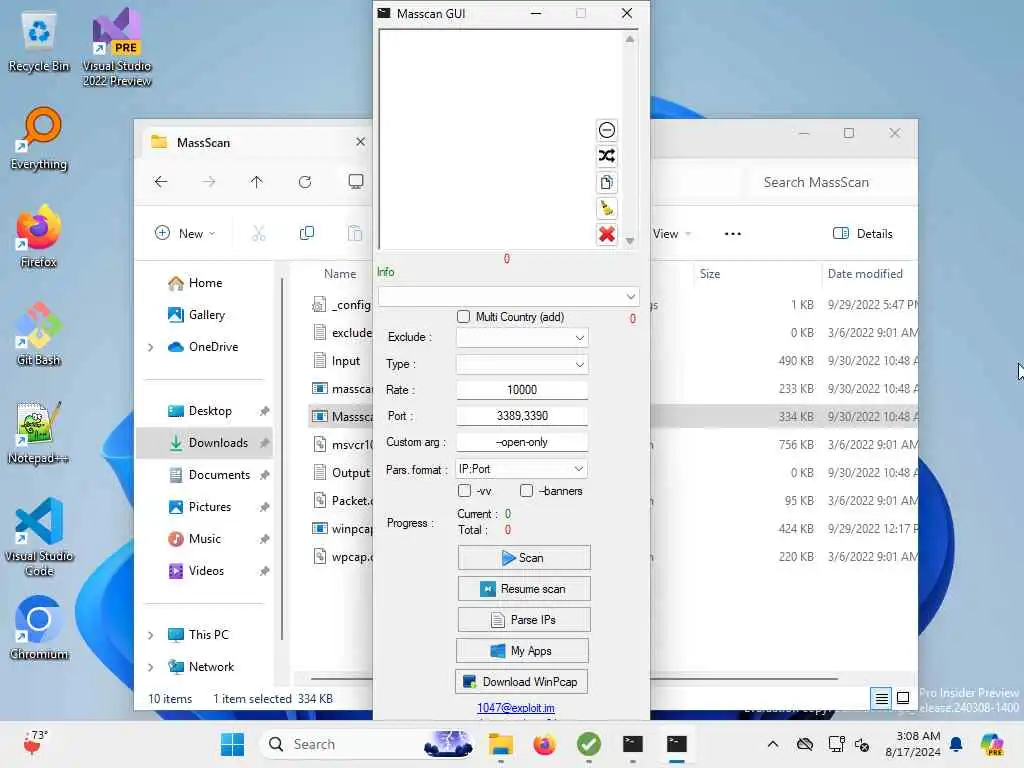Open File Explorer from the taskbar
The height and width of the screenshot is (768, 1024).
501,744
